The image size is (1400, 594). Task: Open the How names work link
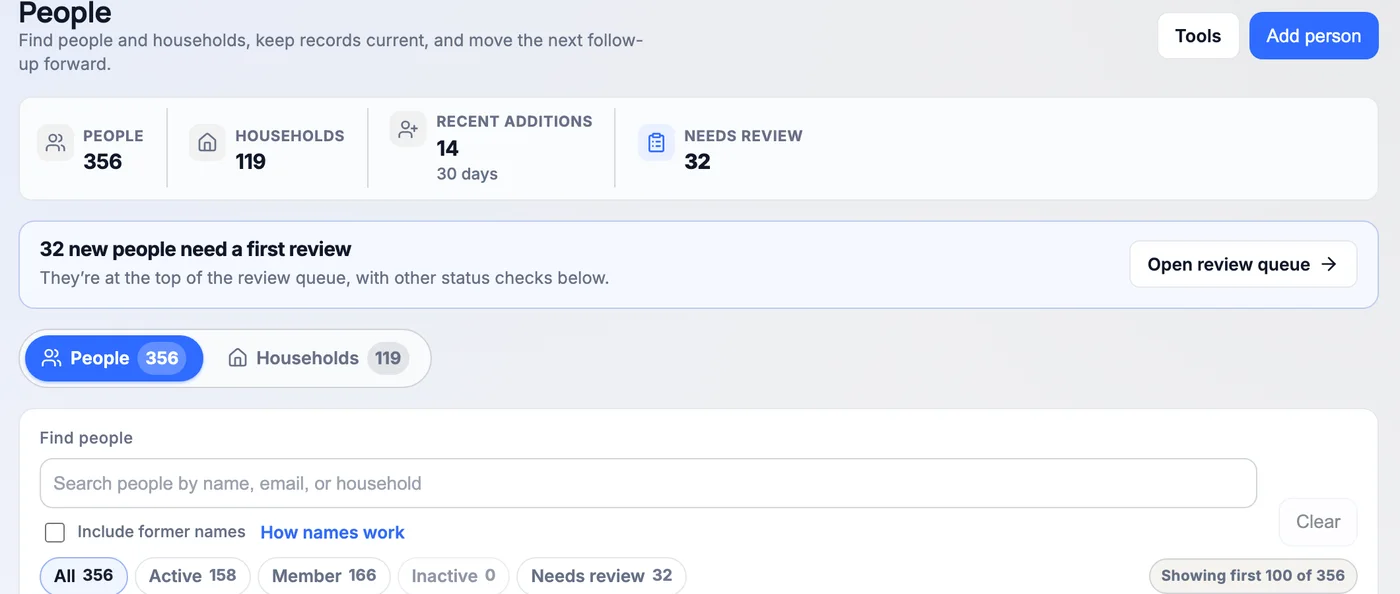[x=332, y=532]
